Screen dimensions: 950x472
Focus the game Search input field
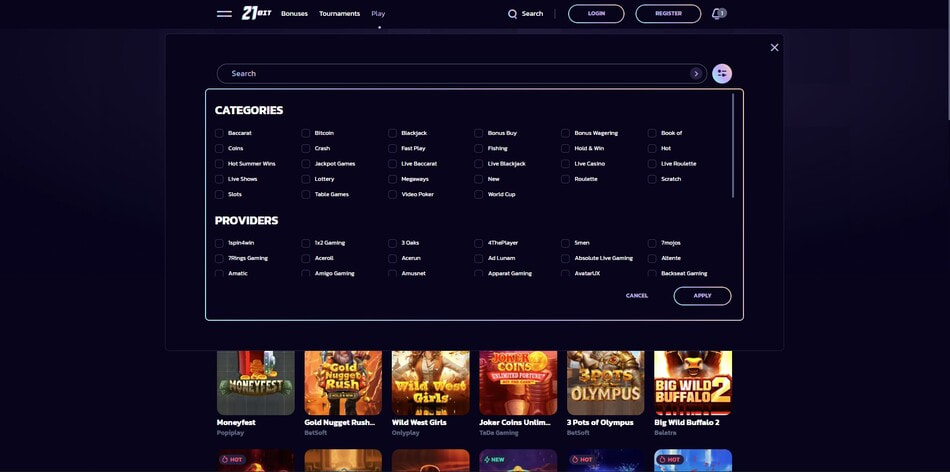click(462, 73)
